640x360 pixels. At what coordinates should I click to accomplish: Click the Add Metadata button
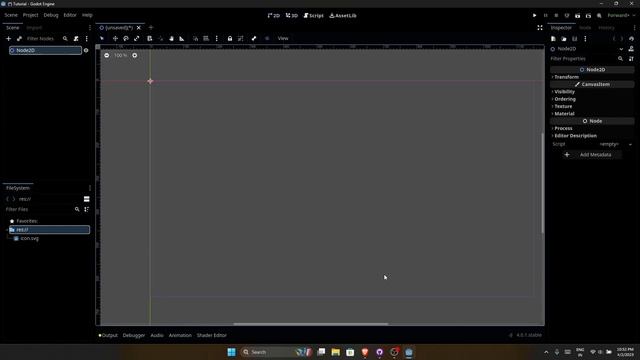[591, 155]
